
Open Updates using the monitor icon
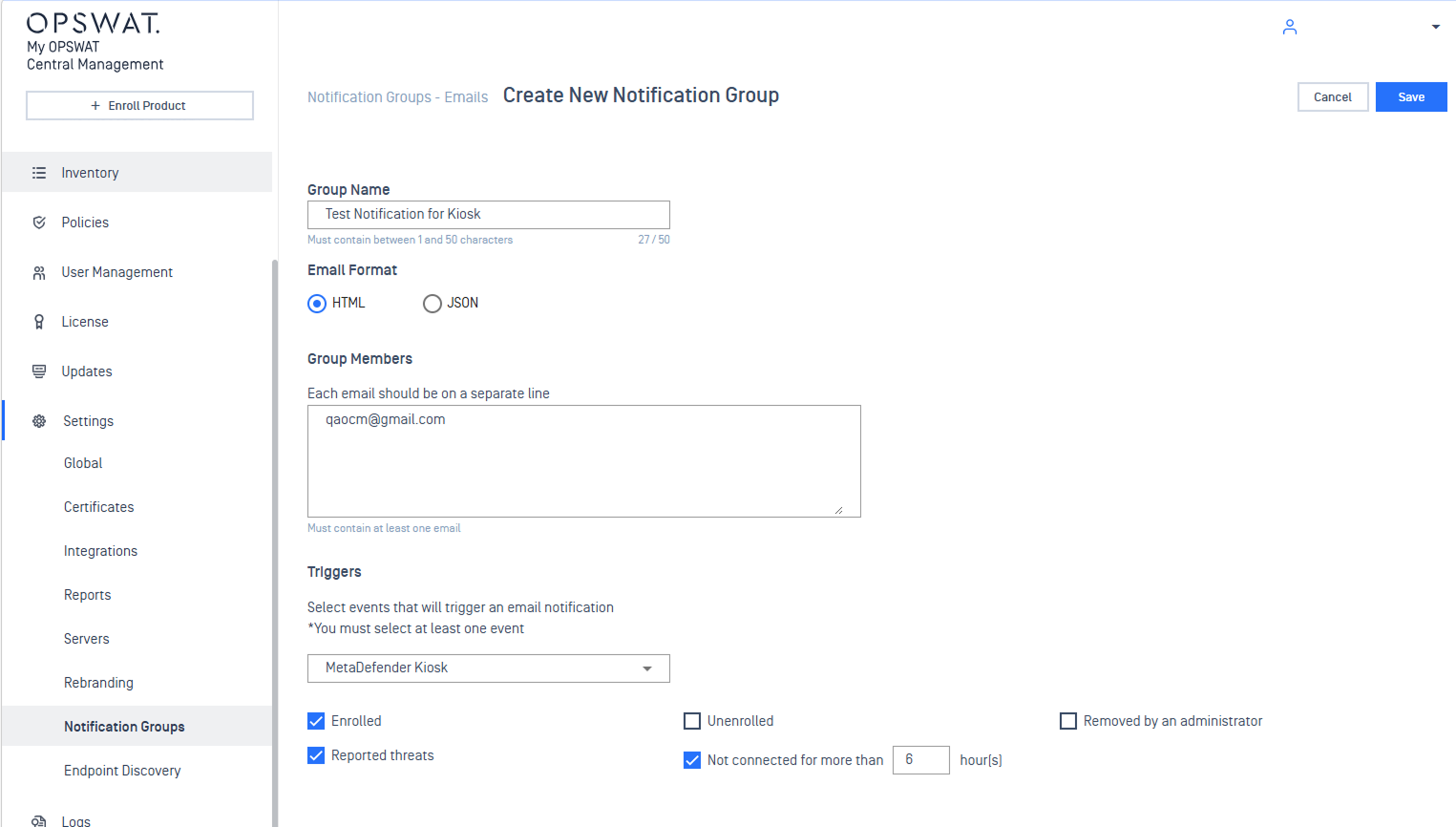pyautogui.click(x=38, y=371)
